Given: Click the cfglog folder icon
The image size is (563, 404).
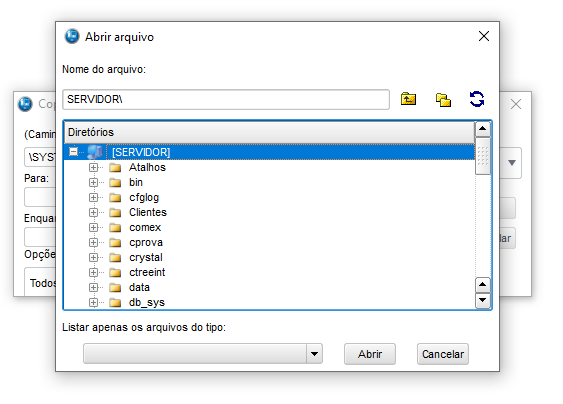Looking at the screenshot, I should (115, 198).
